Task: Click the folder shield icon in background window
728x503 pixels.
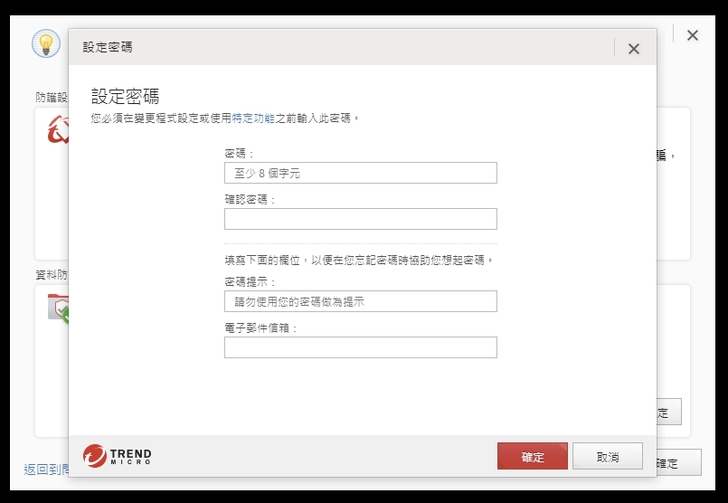Action: pyautogui.click(x=58, y=308)
